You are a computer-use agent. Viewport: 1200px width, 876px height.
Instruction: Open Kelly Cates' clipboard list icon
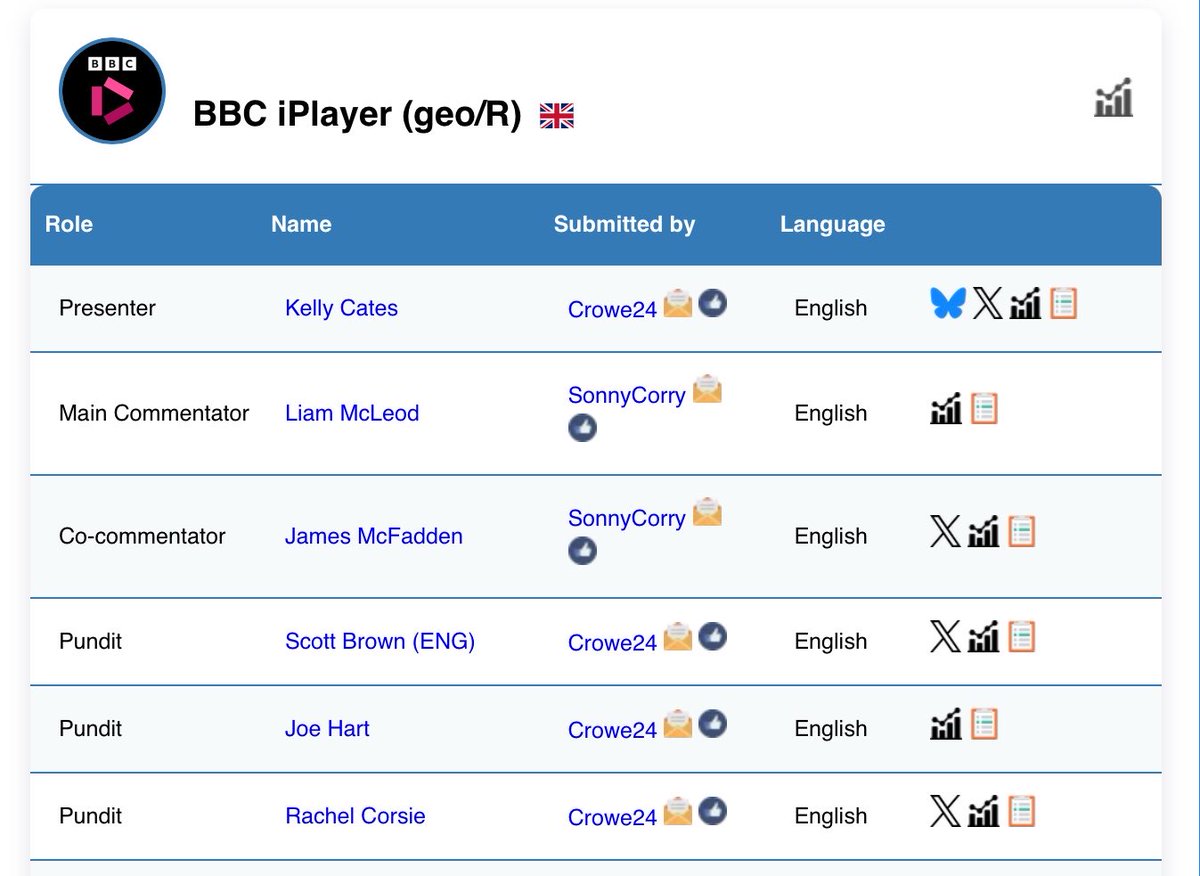click(x=1063, y=303)
